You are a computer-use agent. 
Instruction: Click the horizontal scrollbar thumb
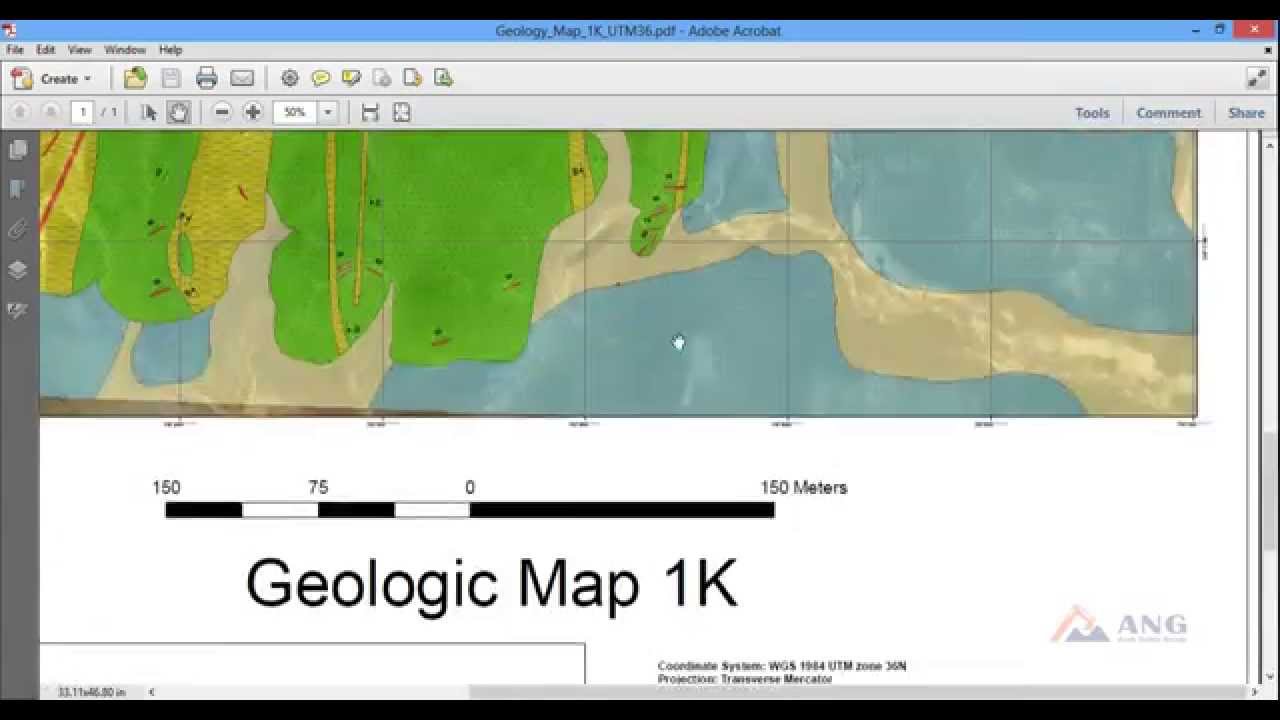858,691
